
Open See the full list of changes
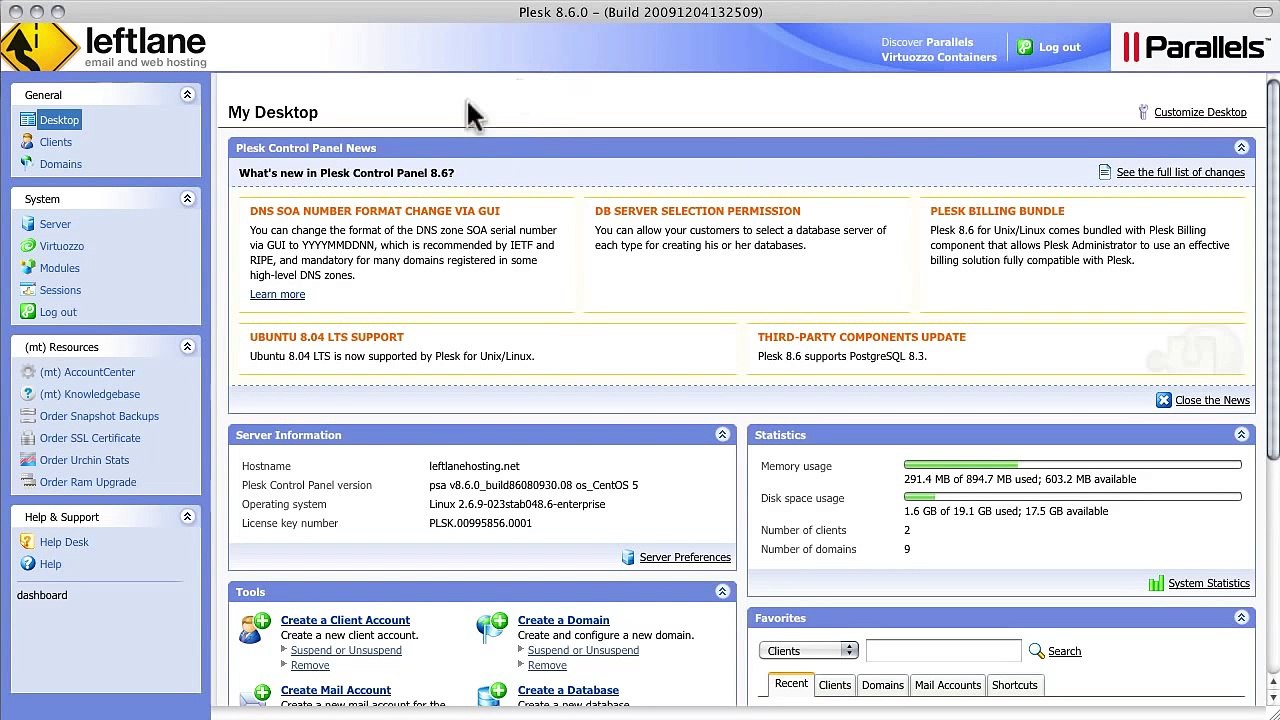pos(1181,172)
